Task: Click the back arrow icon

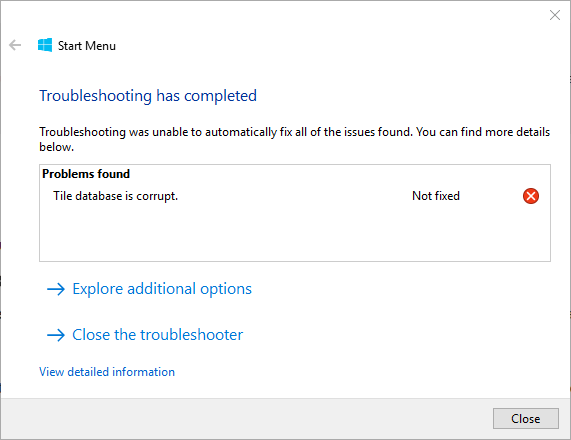Action: click(x=15, y=45)
